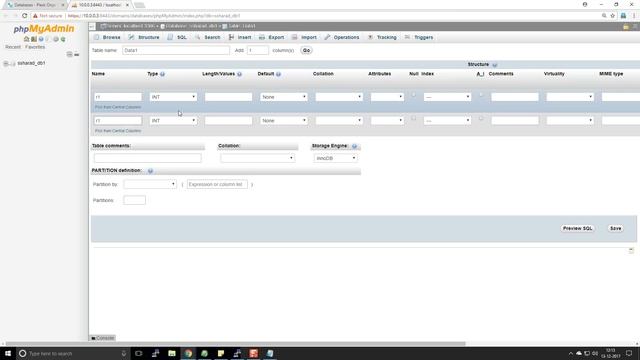
Task: Click the Structure header help icon
Action: (x=495, y=65)
